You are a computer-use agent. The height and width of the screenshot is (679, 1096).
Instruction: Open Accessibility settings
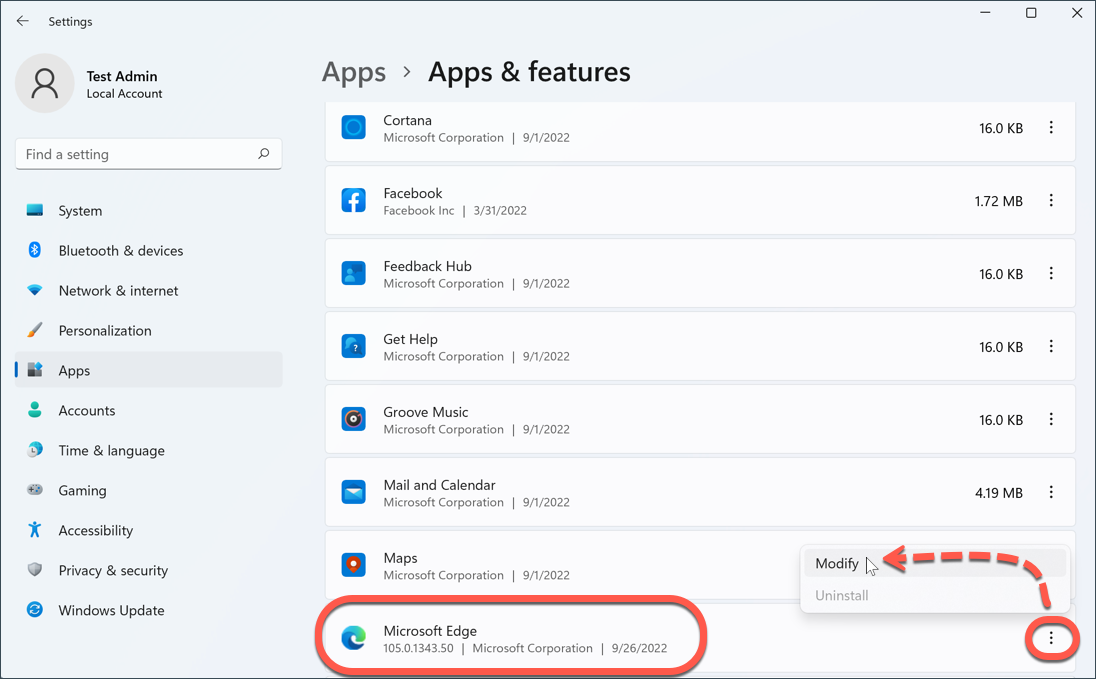pos(148,530)
